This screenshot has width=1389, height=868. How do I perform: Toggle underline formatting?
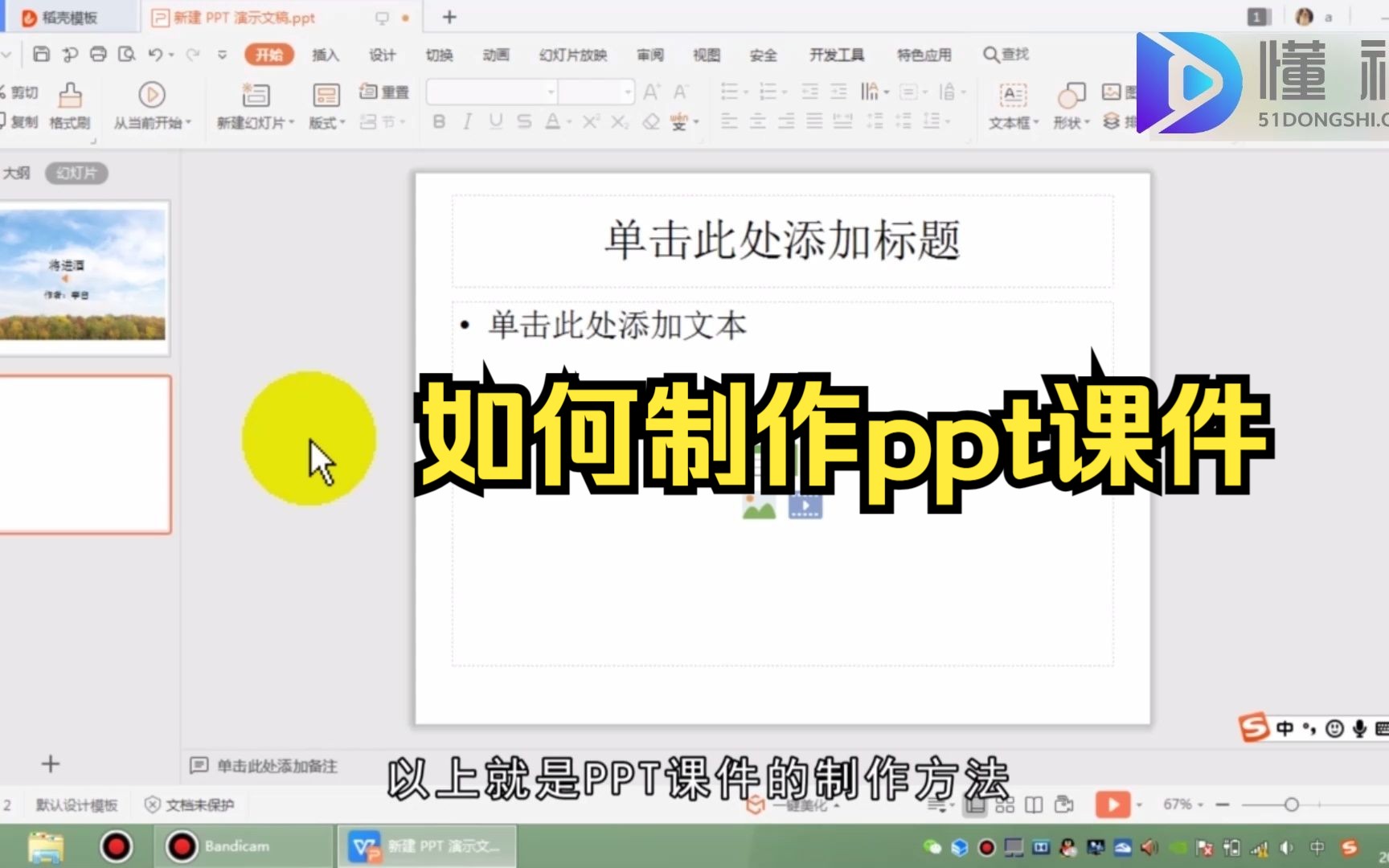496,121
